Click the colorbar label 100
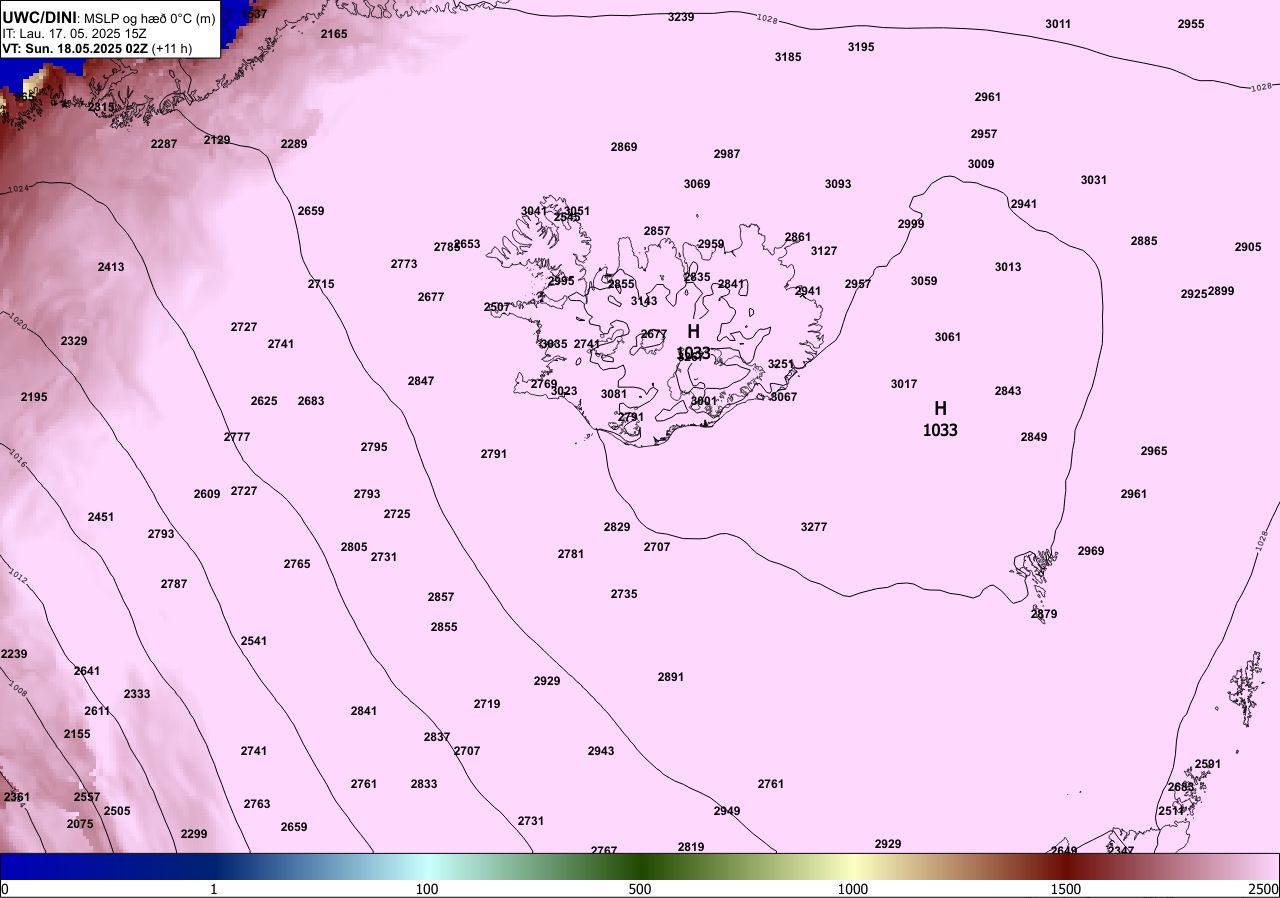1280x898 pixels. point(427,889)
